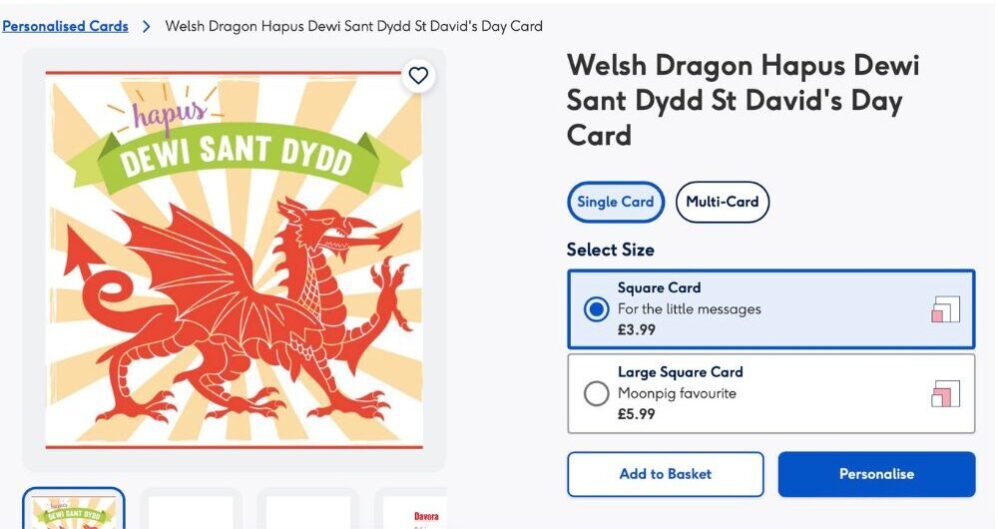Open the fourth thumbnail with red text
Viewport: 998px width, 529px height.
(x=425, y=512)
